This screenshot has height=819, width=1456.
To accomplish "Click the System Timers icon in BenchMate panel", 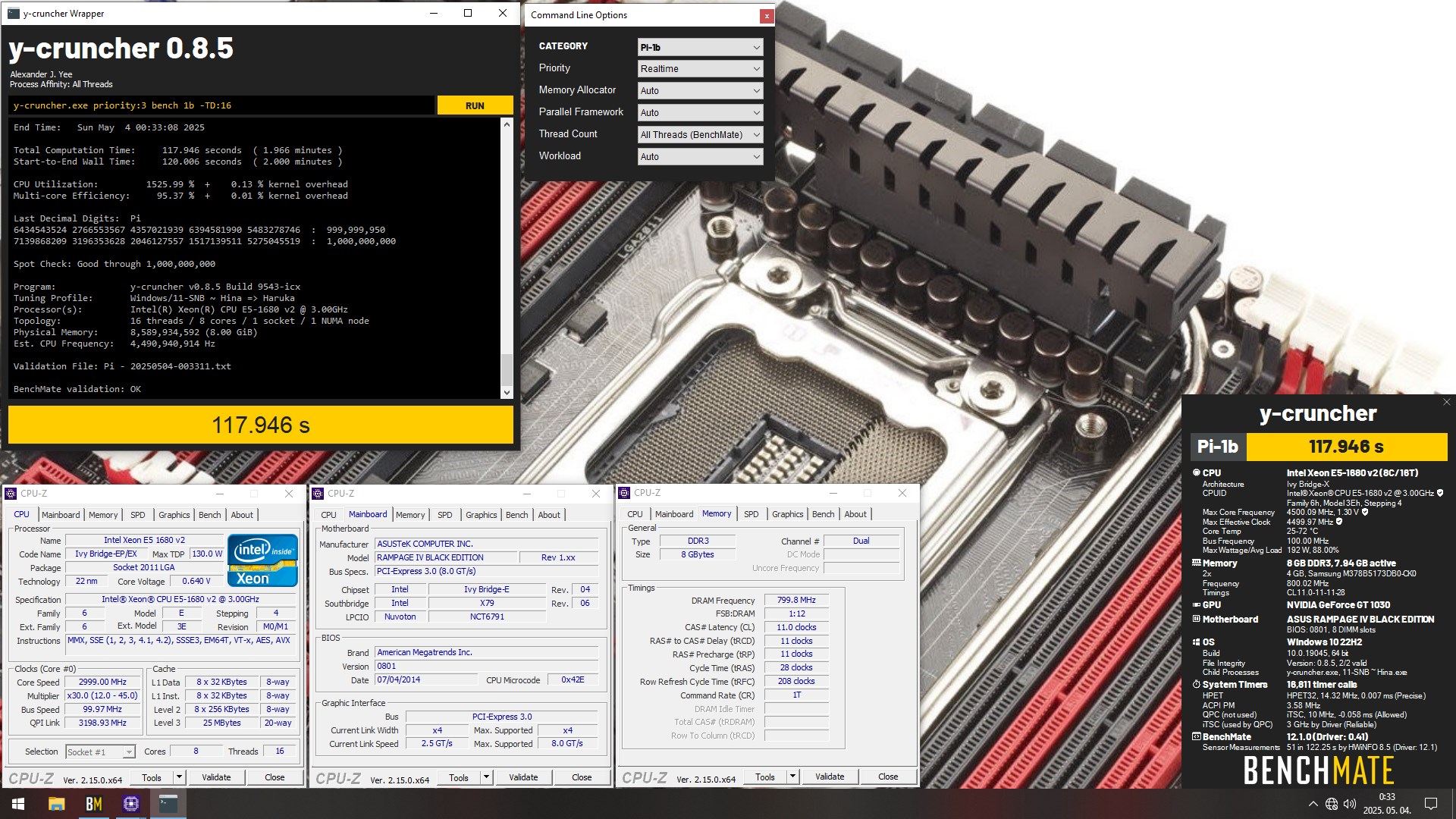I will 1196,685.
